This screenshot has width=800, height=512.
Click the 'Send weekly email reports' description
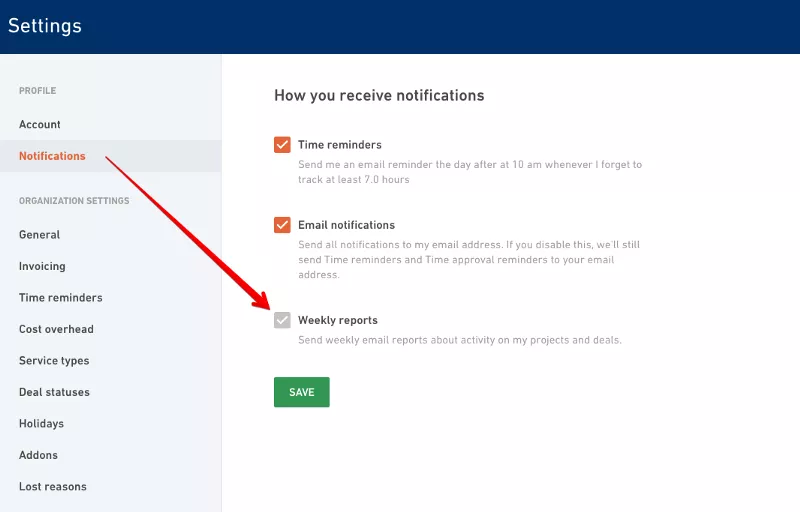(x=460, y=340)
